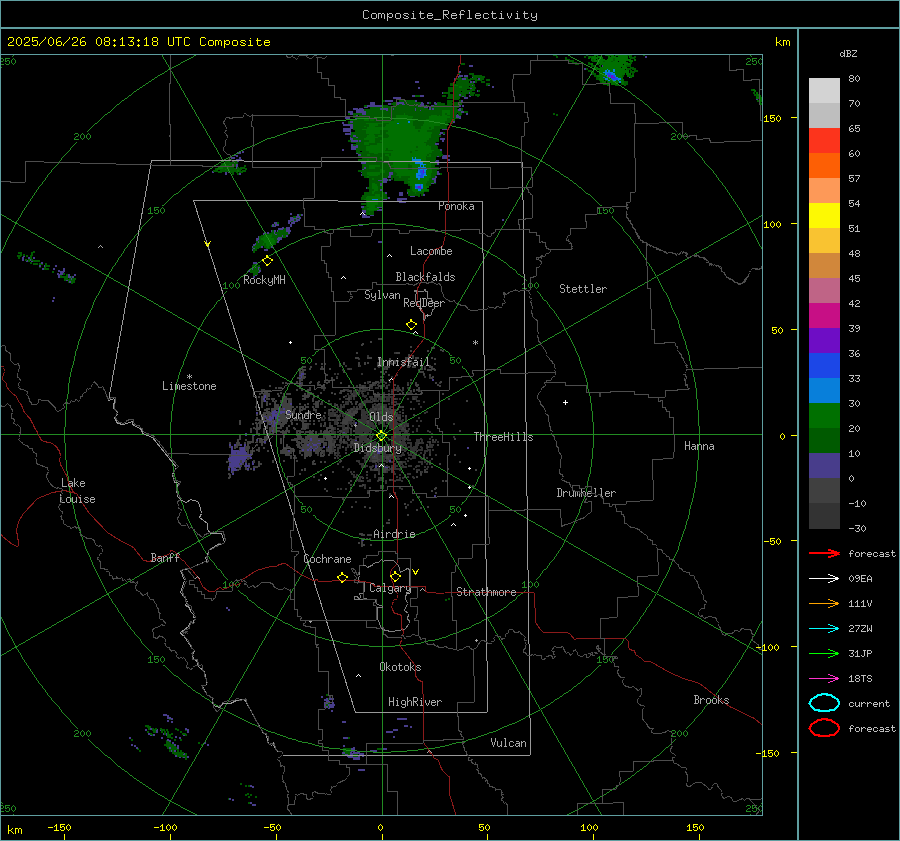Click the Limestone label
900x841 pixels.
(189, 386)
